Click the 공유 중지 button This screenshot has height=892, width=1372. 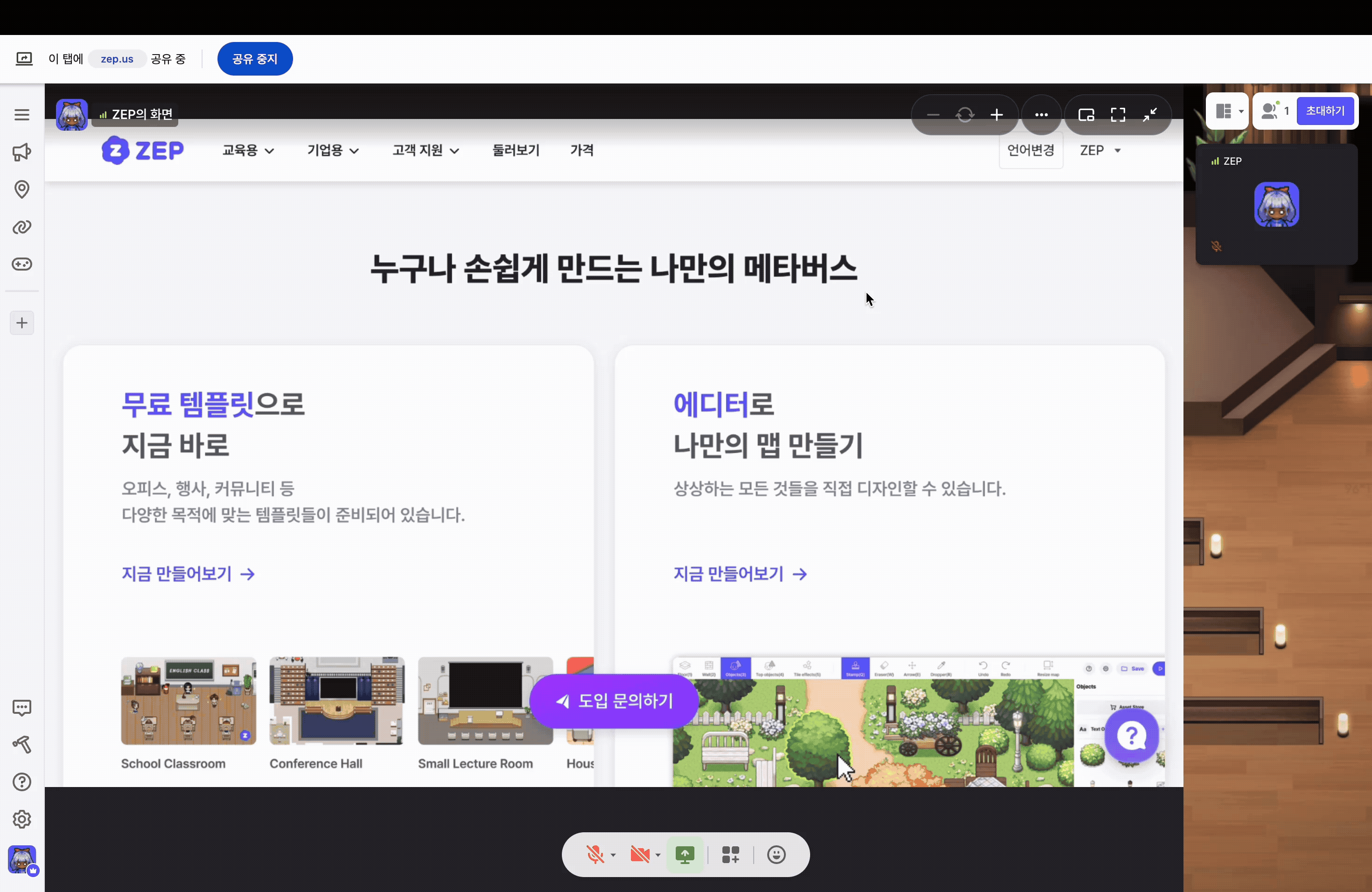255,59
